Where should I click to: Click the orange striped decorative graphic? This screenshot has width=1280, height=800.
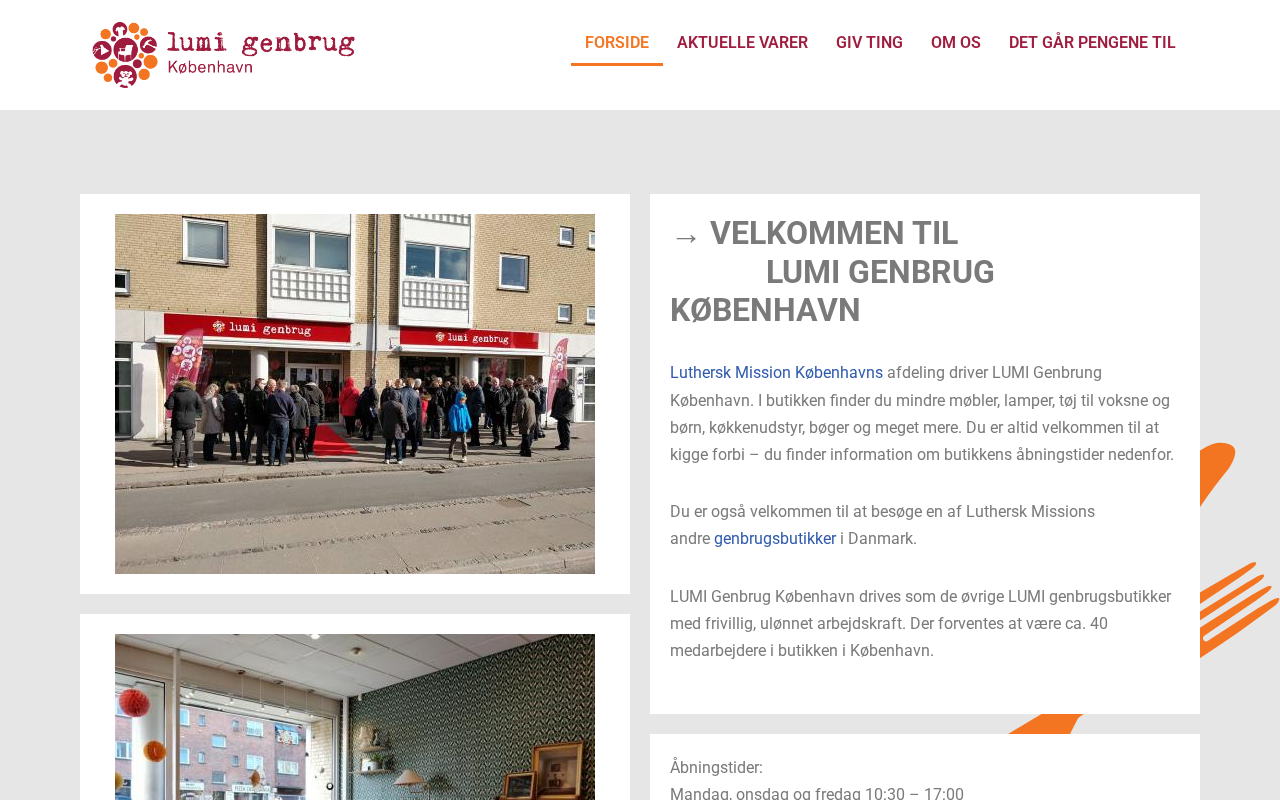(x=1240, y=610)
